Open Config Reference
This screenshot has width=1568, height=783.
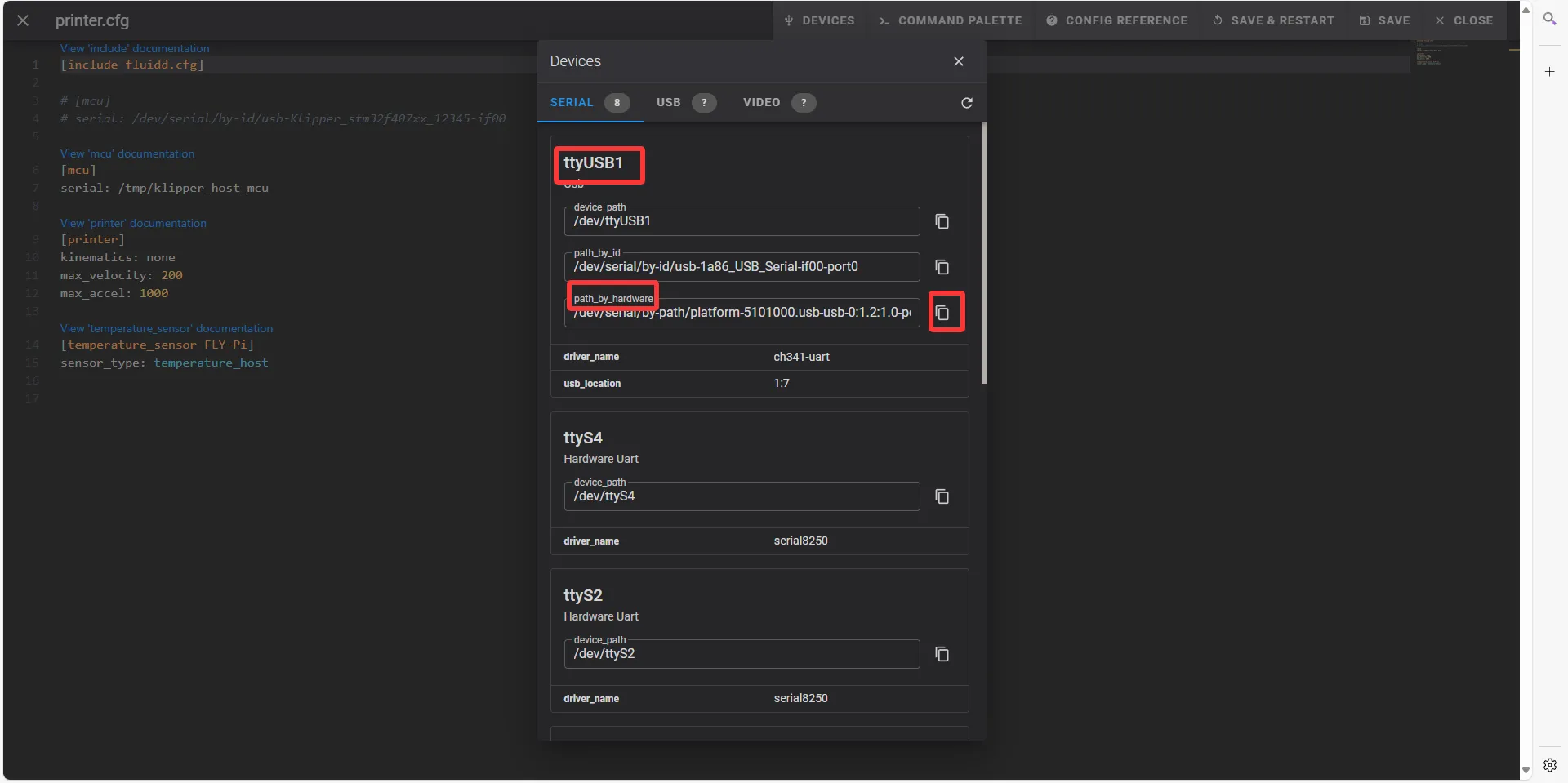pos(1117,20)
